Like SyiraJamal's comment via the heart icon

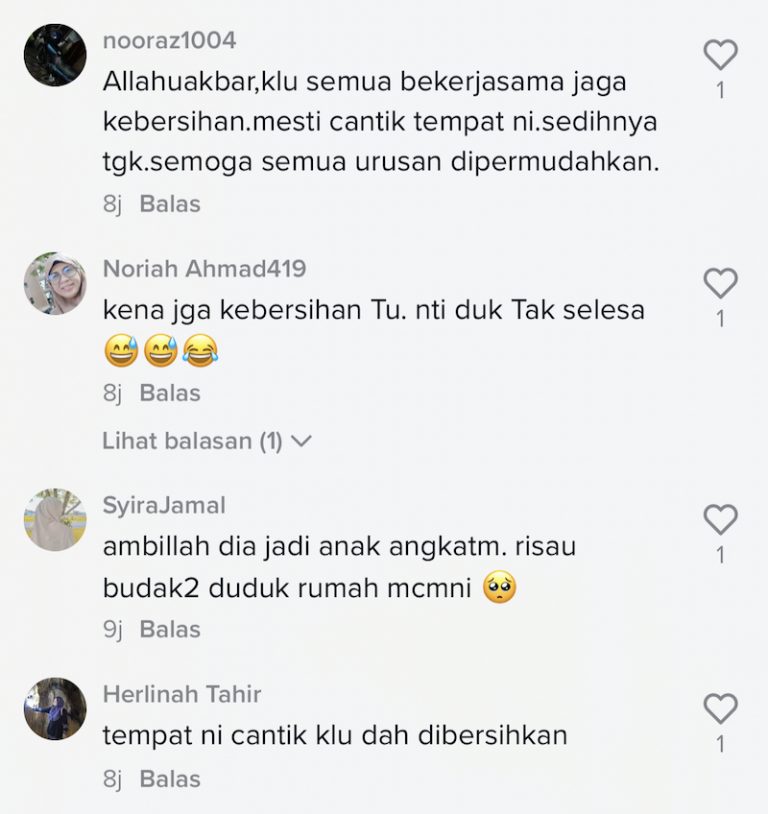pyautogui.click(x=720, y=520)
